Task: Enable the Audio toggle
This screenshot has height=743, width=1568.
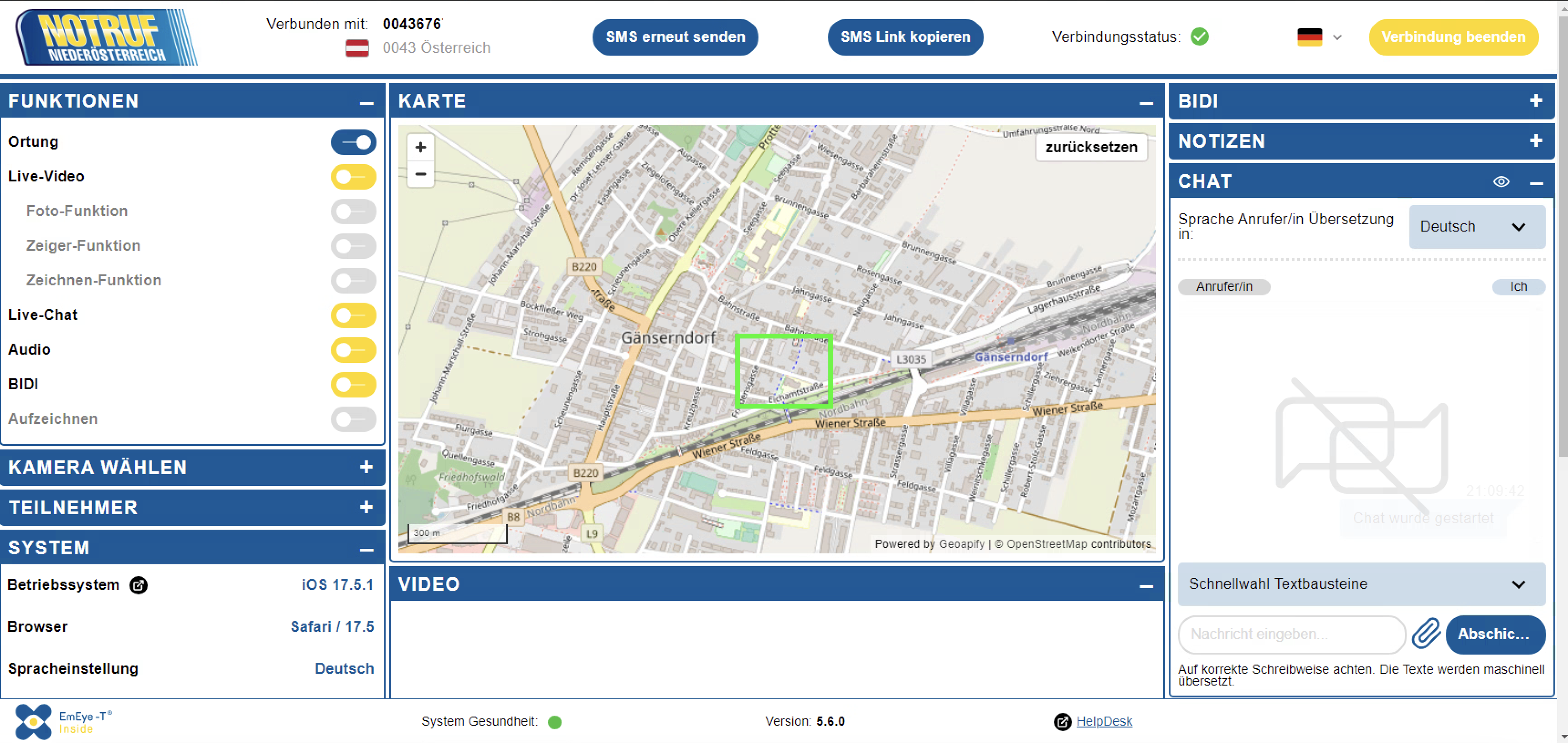Action: pos(353,350)
